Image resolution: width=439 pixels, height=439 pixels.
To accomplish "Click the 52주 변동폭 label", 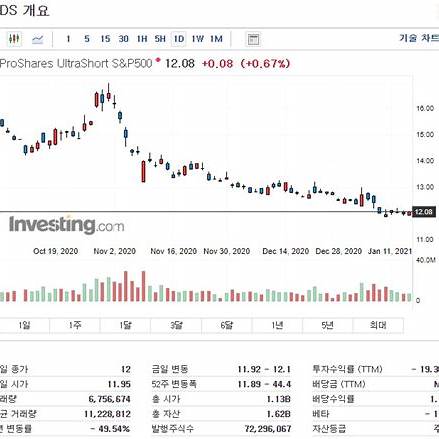I will (x=174, y=384).
